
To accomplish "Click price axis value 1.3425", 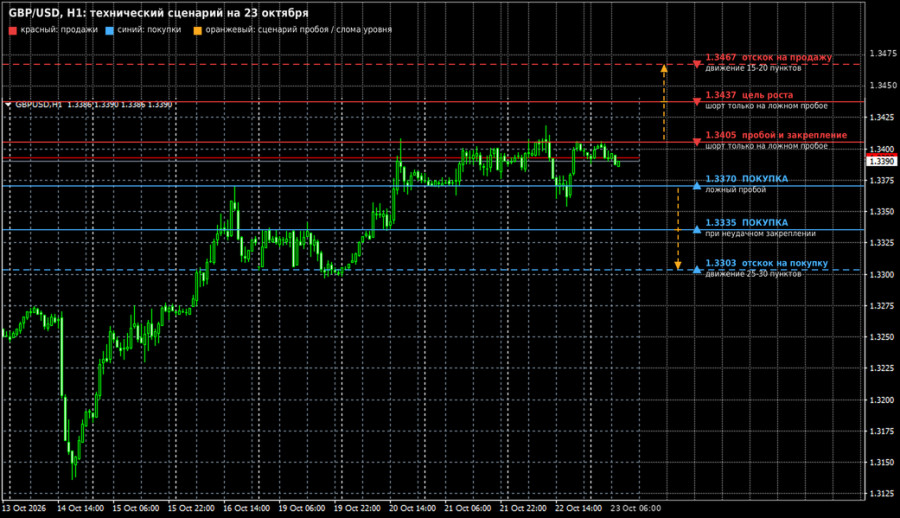I will click(x=883, y=118).
